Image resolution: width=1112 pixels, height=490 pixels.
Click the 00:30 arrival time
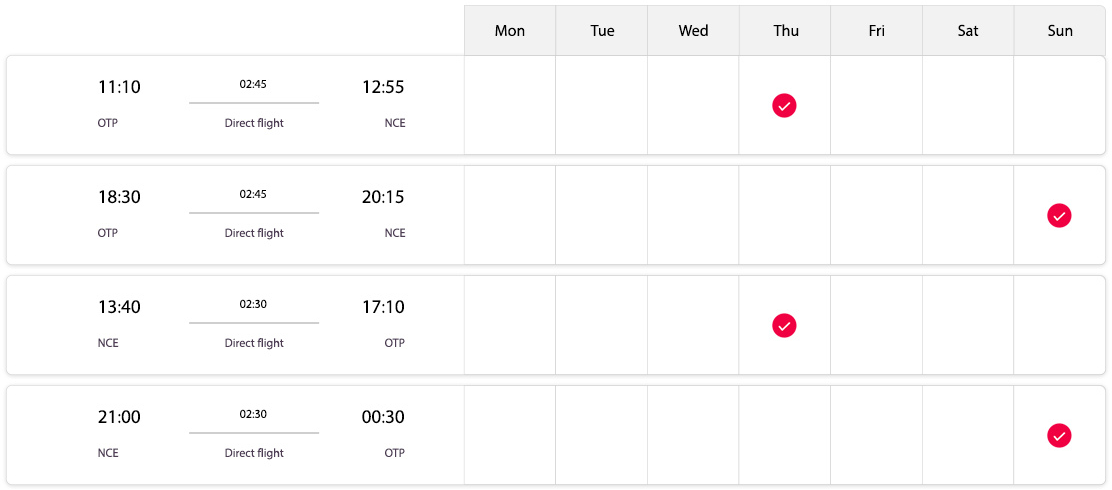383,417
